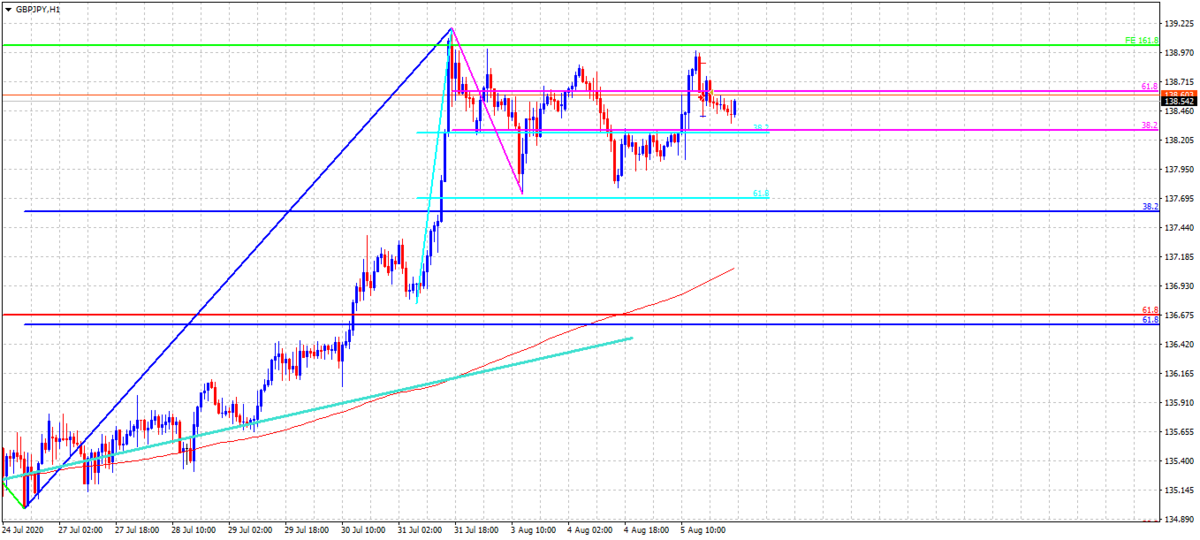
Task: Click price scale value 137.950
Action: coord(1179,169)
